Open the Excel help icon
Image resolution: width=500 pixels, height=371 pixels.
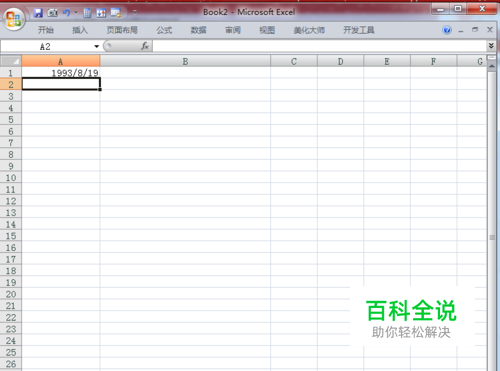coord(447,30)
